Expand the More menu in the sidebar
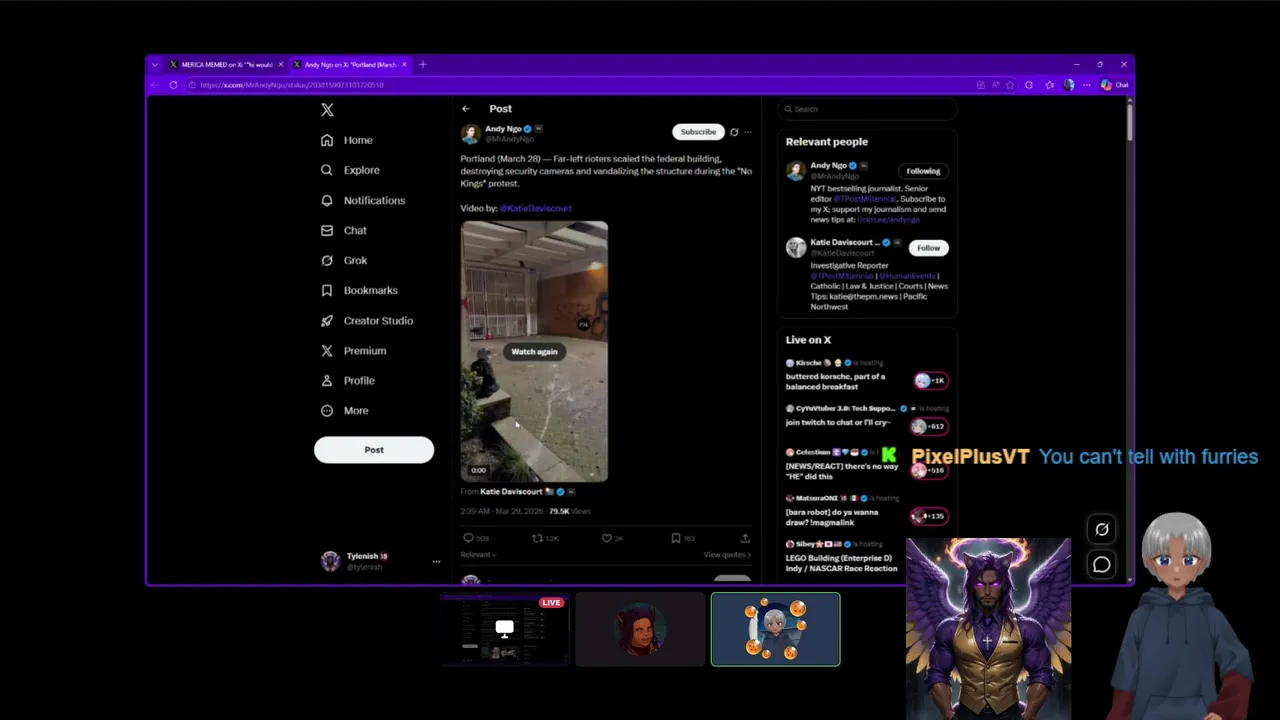The height and width of the screenshot is (720, 1280). [x=345, y=411]
